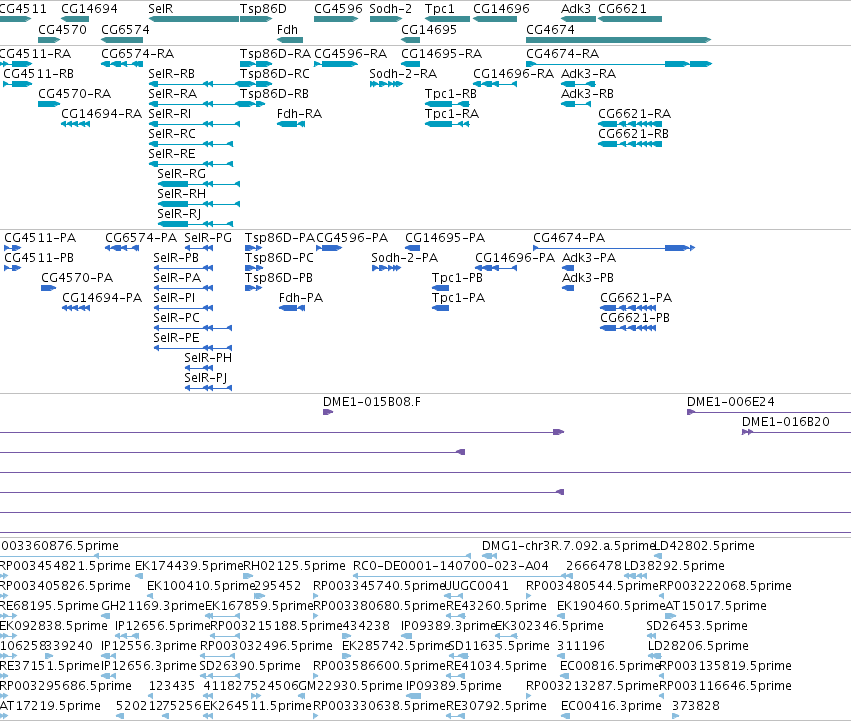
Task: Open the Tpc1 gene feature
Action: [447, 19]
